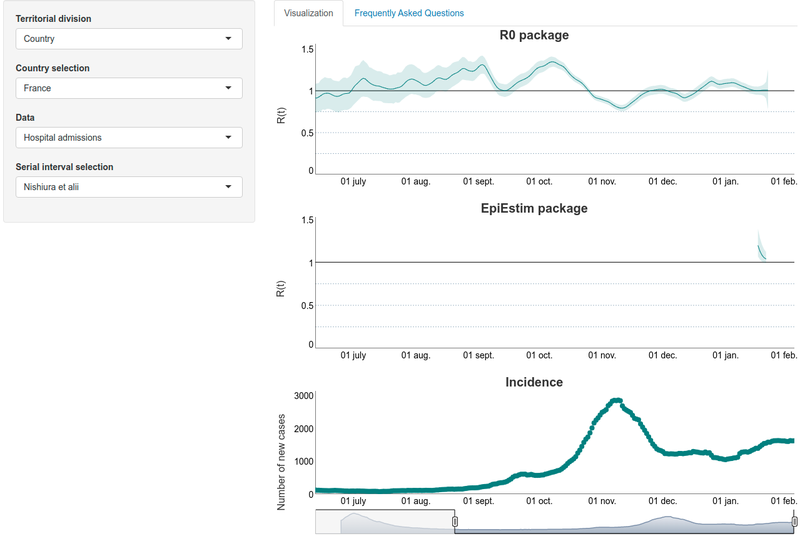800x536 pixels.
Task: Open the Frequently Asked Questions tab
Action: (x=409, y=14)
